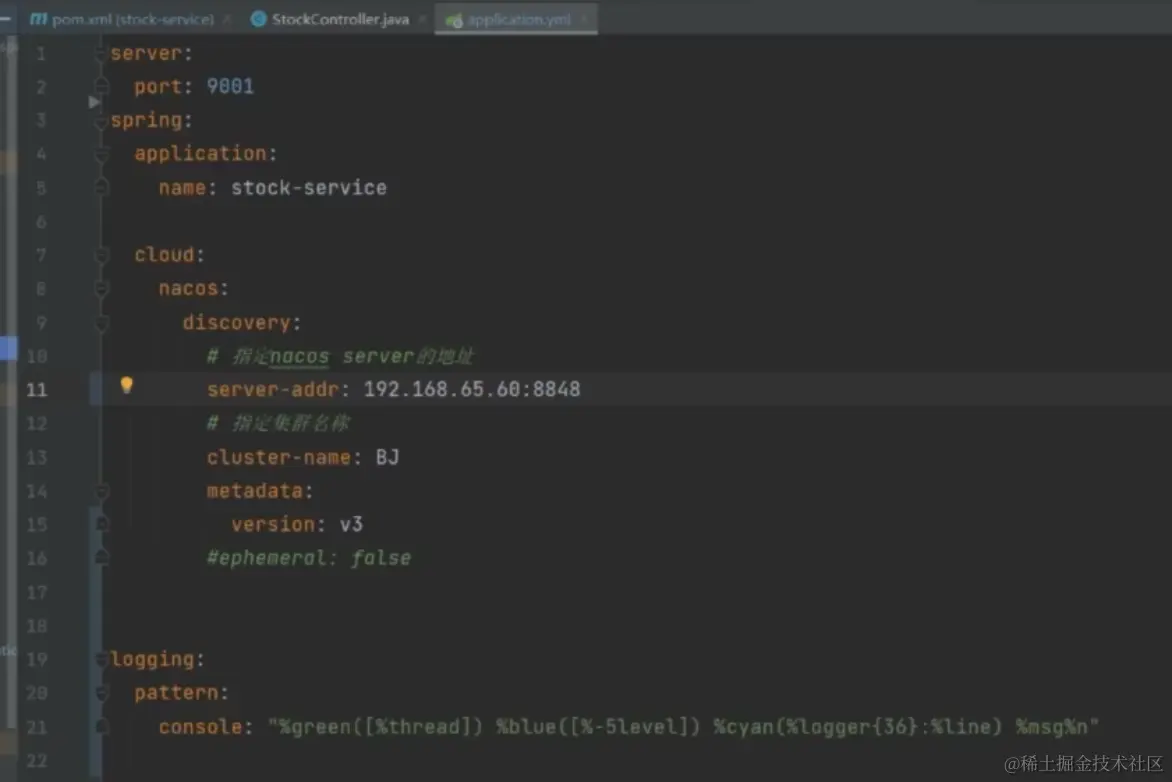Click the Maven icon on the pom.xml tab

[38, 19]
